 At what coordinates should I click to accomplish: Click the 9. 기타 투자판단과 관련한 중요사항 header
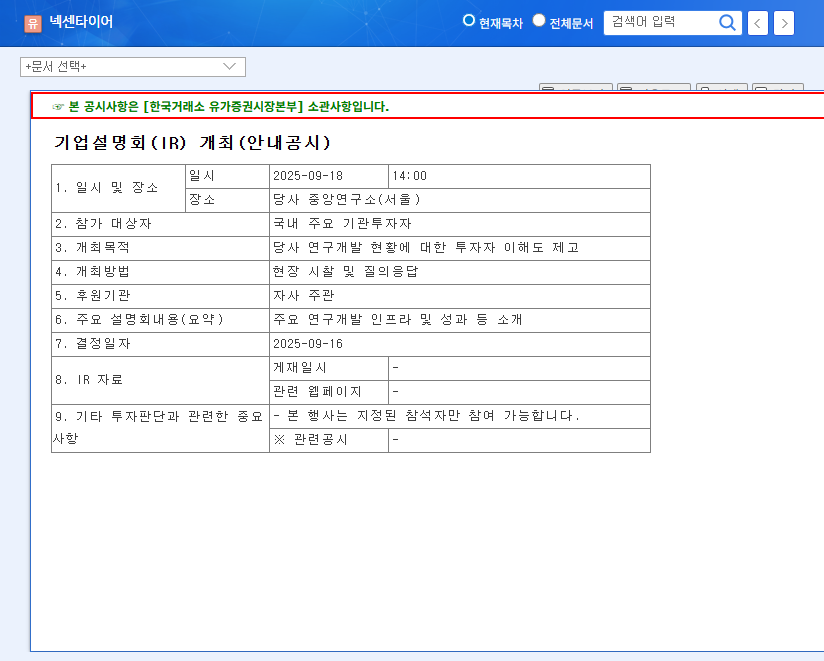pos(160,428)
